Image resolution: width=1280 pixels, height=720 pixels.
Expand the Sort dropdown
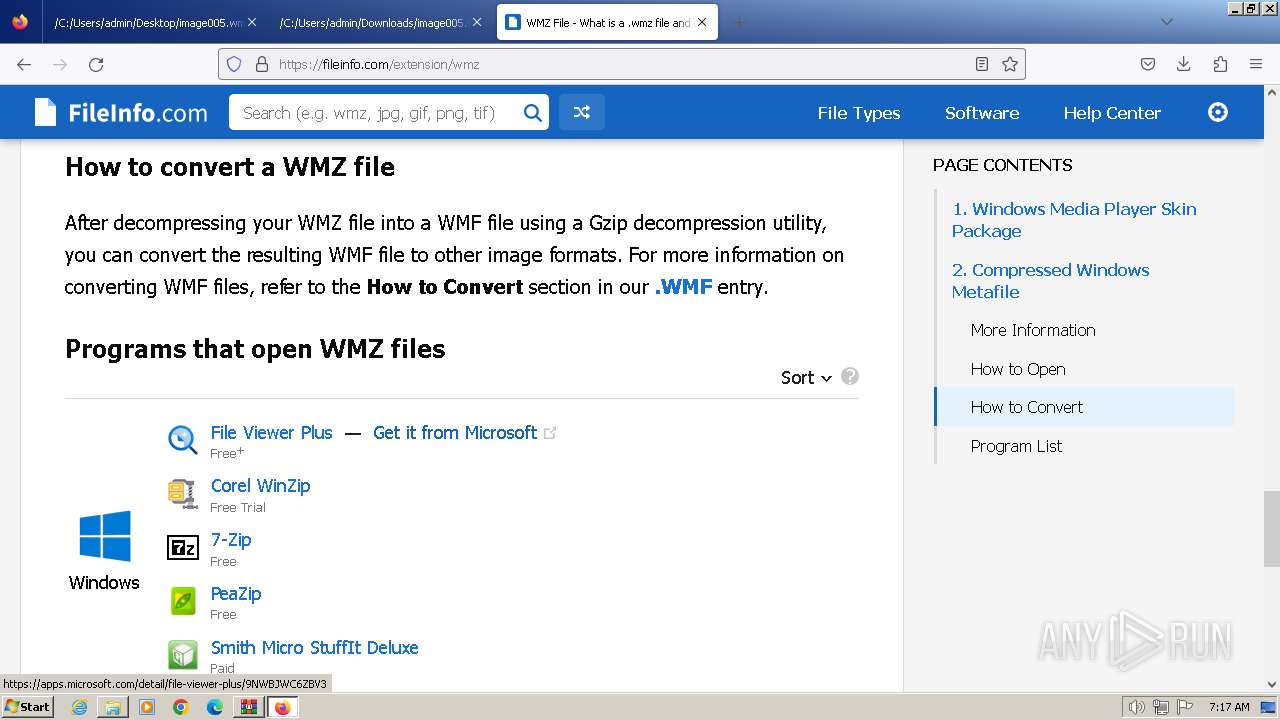point(806,377)
